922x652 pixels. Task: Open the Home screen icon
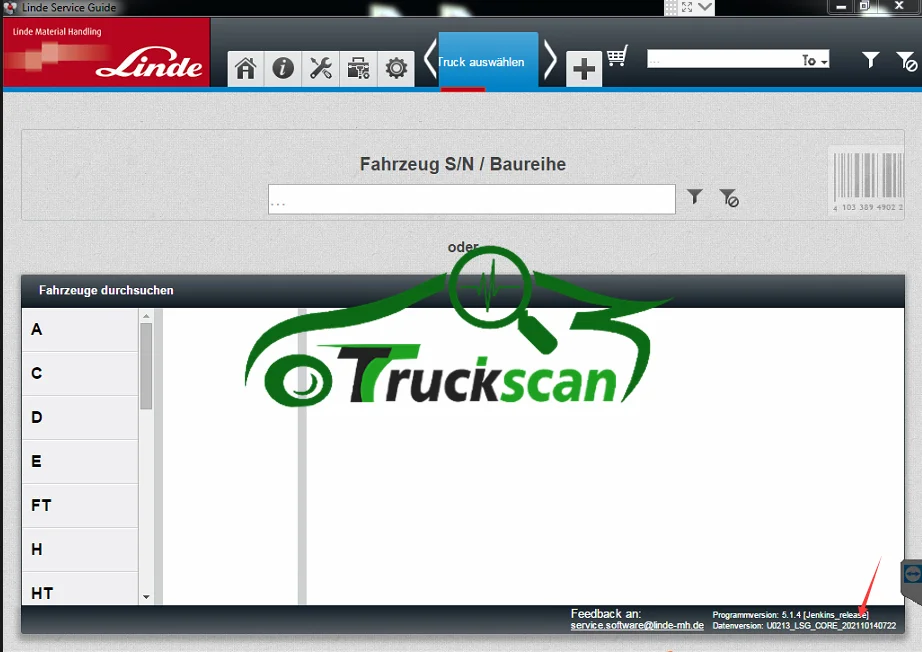click(246, 68)
